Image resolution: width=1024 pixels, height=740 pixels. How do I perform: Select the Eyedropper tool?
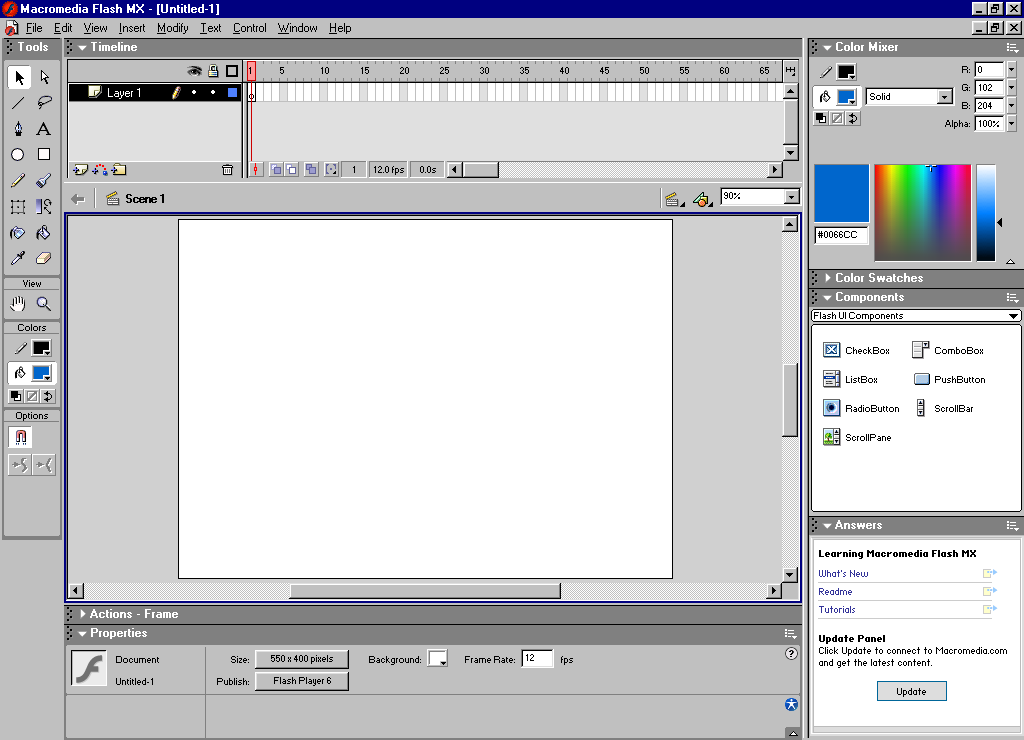click(x=18, y=259)
